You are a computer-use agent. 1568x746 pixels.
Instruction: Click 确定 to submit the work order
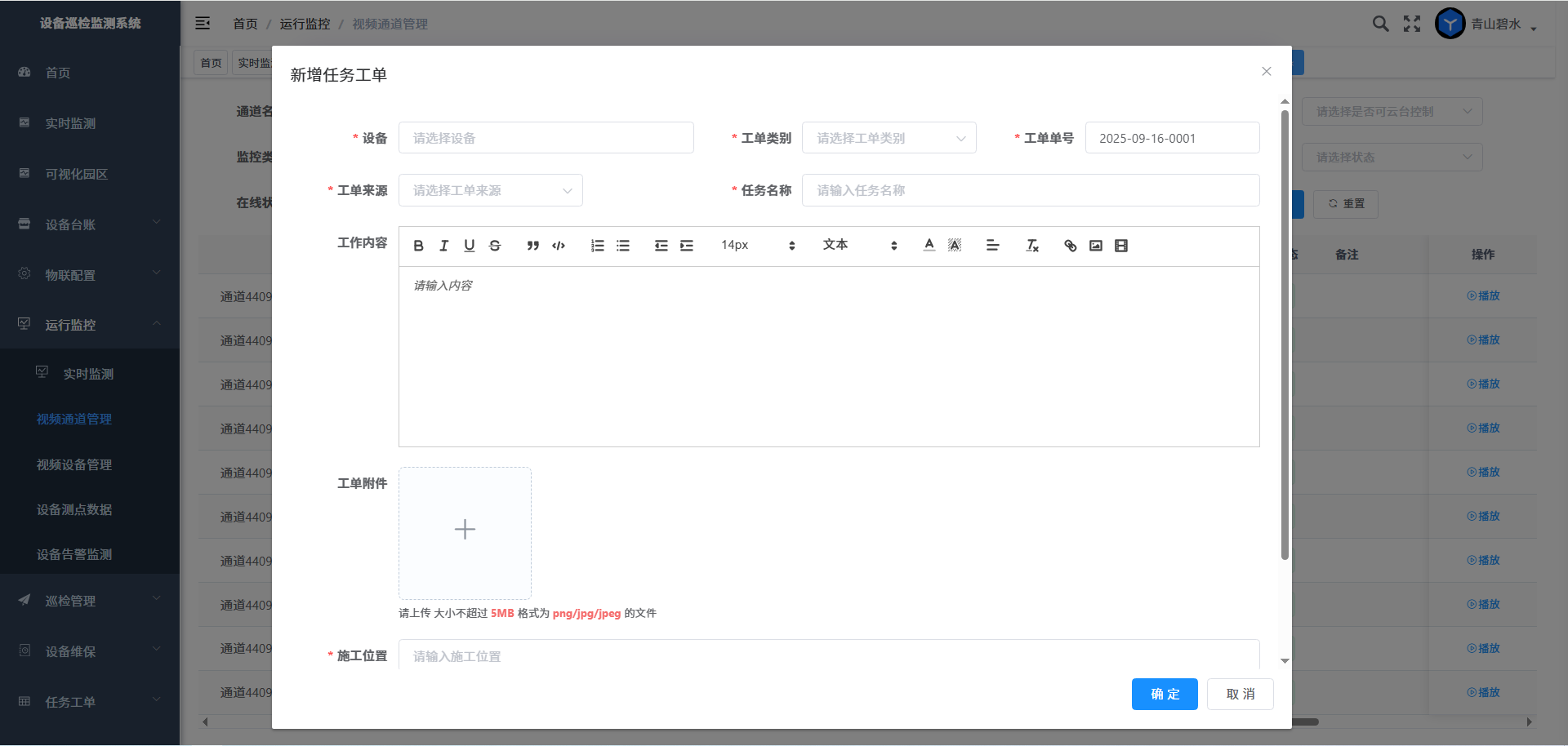[x=1164, y=694]
